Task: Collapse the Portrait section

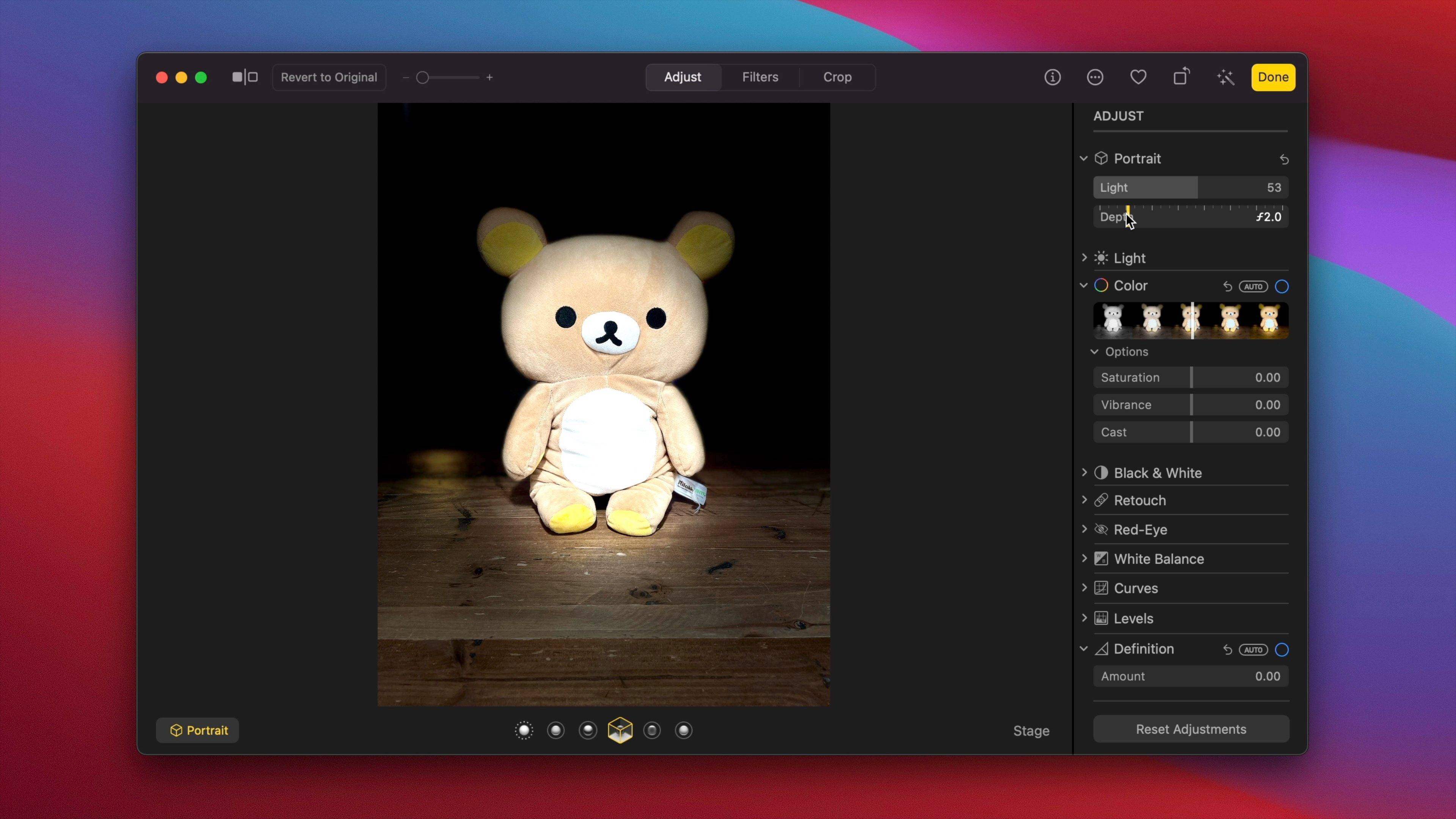Action: [x=1084, y=158]
